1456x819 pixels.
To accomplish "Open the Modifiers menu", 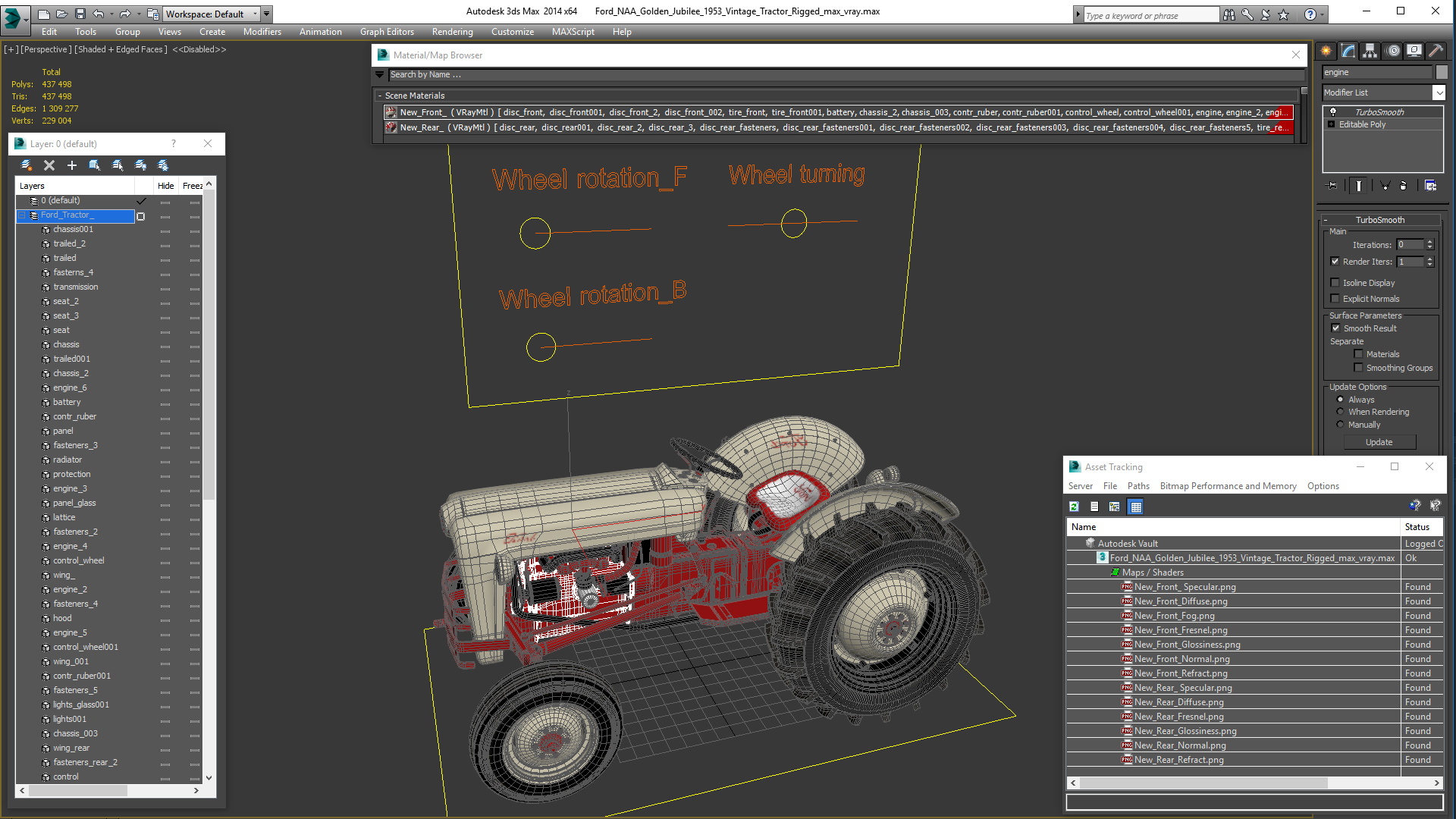I will point(262,32).
